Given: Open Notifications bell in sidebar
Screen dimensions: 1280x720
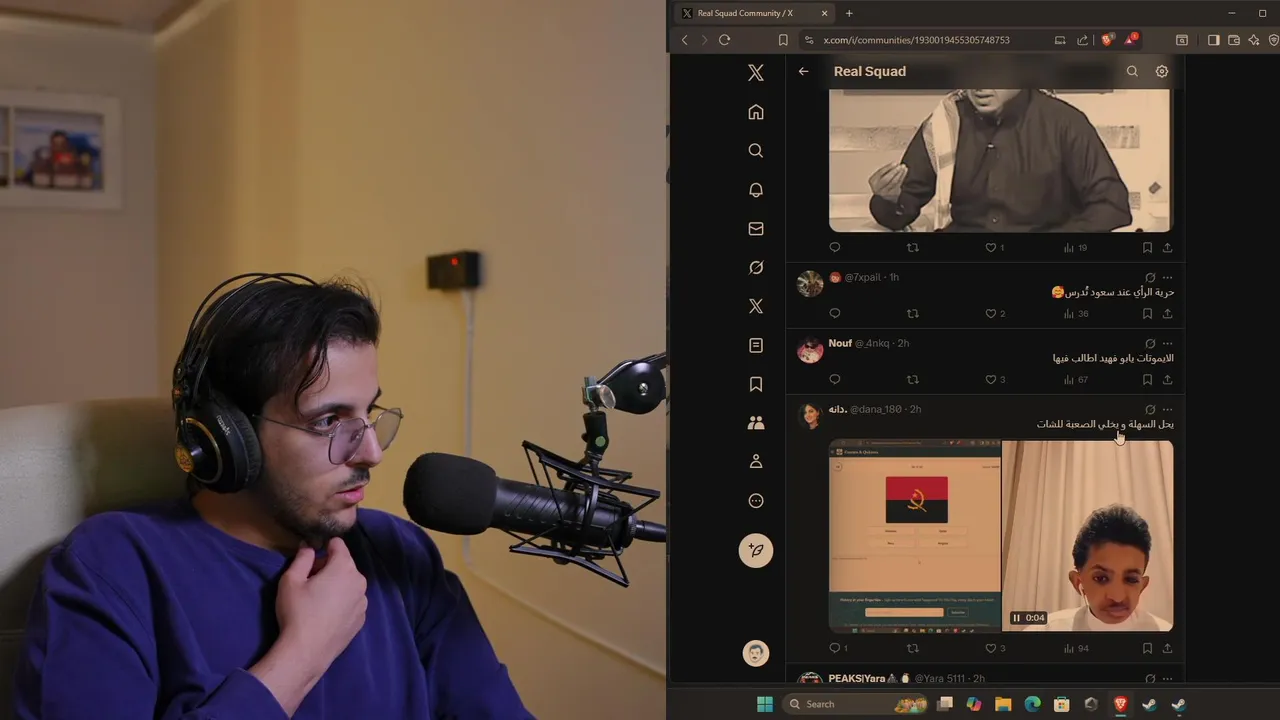Looking at the screenshot, I should tap(756, 190).
